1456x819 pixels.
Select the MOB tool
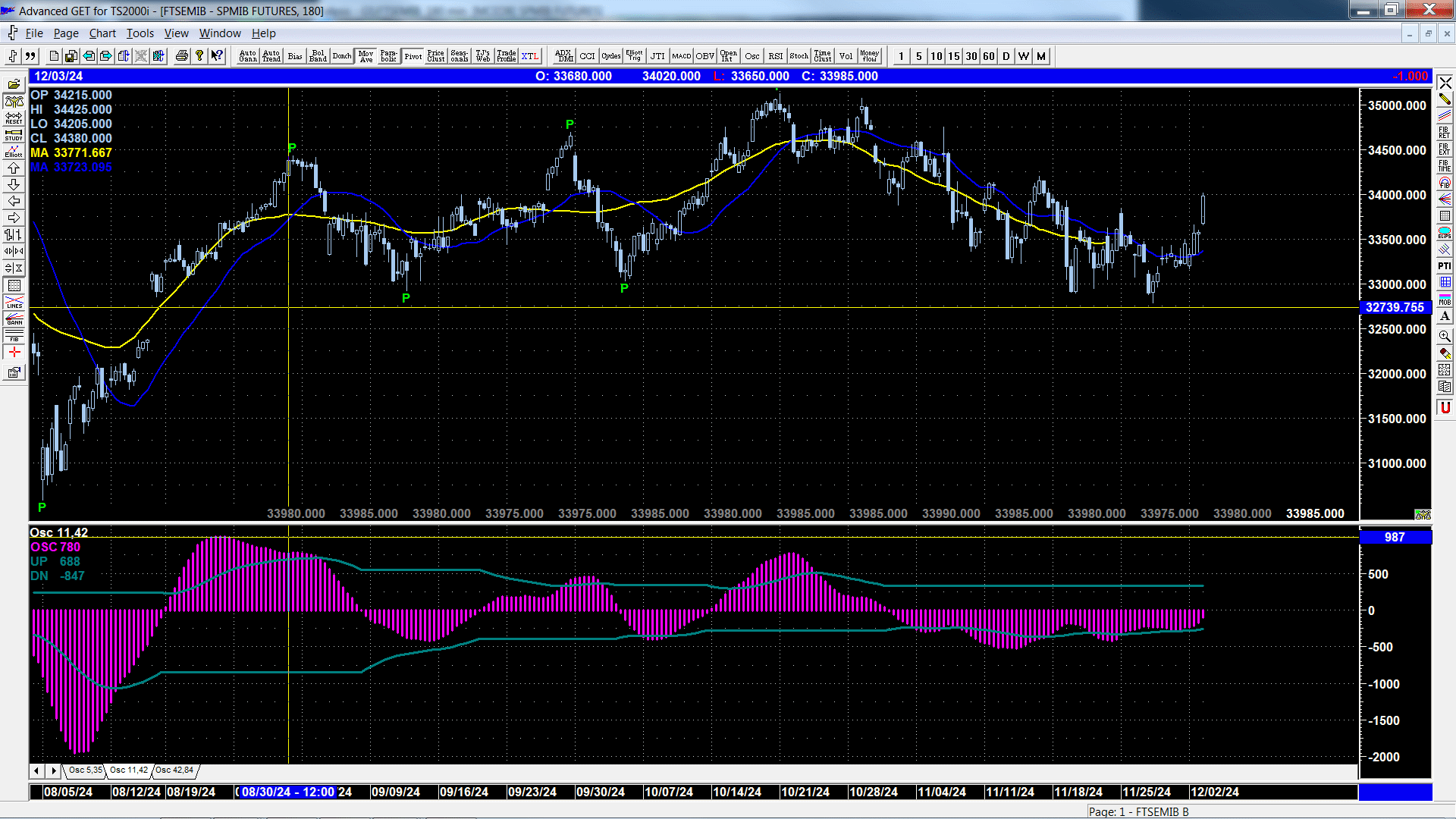(1445, 300)
